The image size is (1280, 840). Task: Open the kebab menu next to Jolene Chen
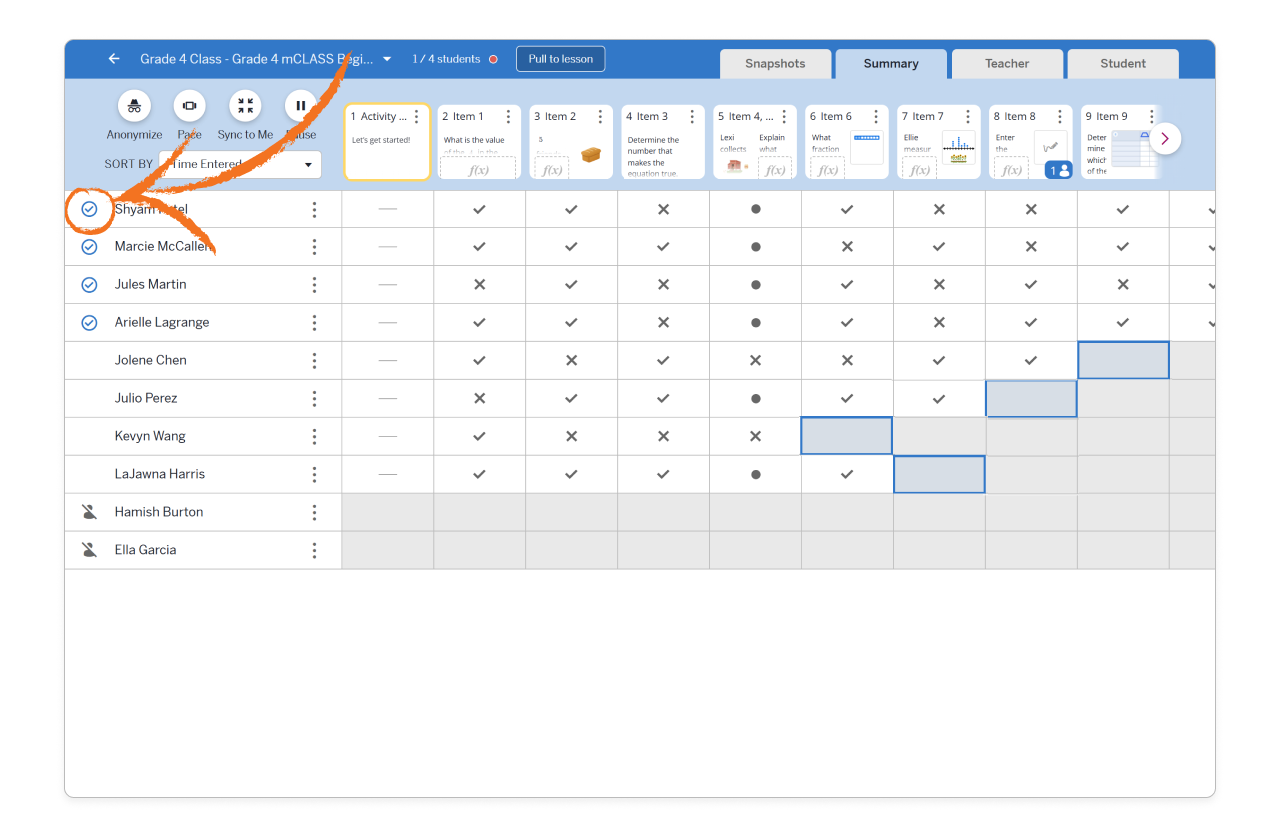pyautogui.click(x=314, y=359)
